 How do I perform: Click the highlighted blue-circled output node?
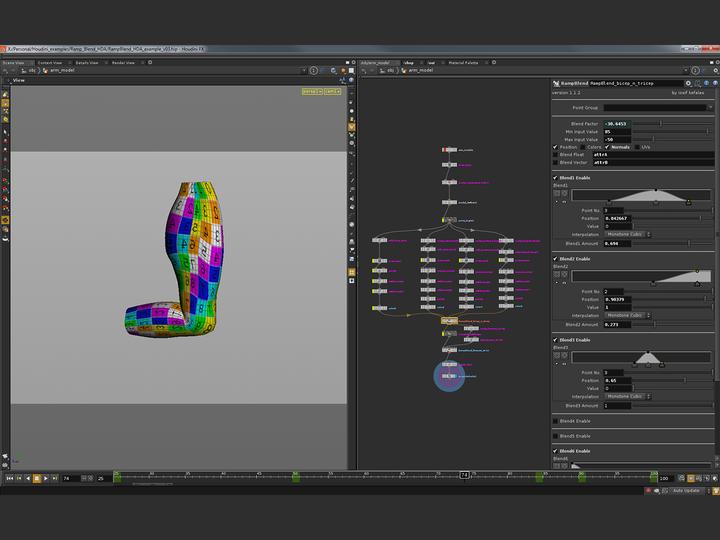point(449,376)
